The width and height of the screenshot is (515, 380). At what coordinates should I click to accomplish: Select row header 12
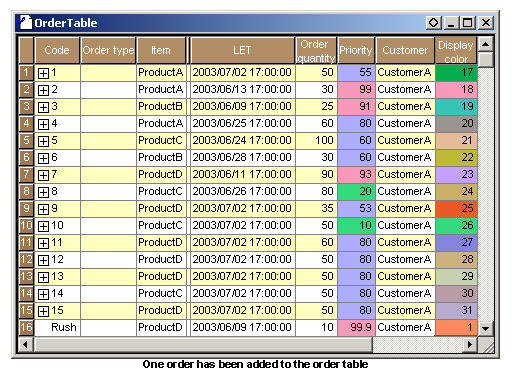pos(26,259)
